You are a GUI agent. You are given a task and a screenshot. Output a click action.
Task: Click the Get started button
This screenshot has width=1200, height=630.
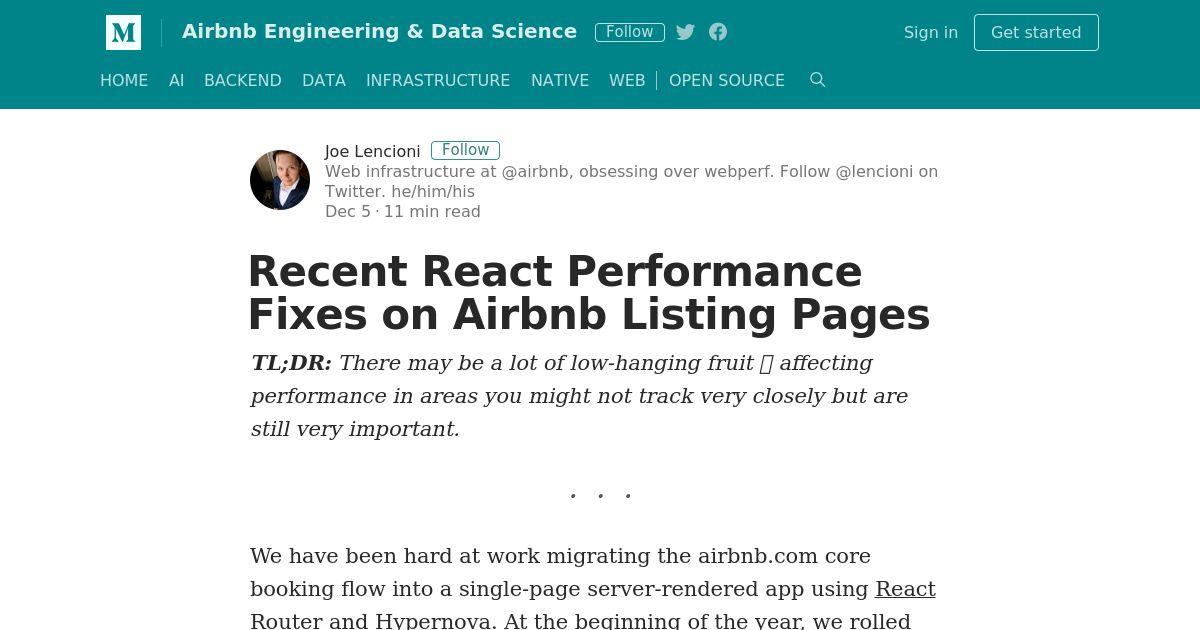click(1036, 32)
